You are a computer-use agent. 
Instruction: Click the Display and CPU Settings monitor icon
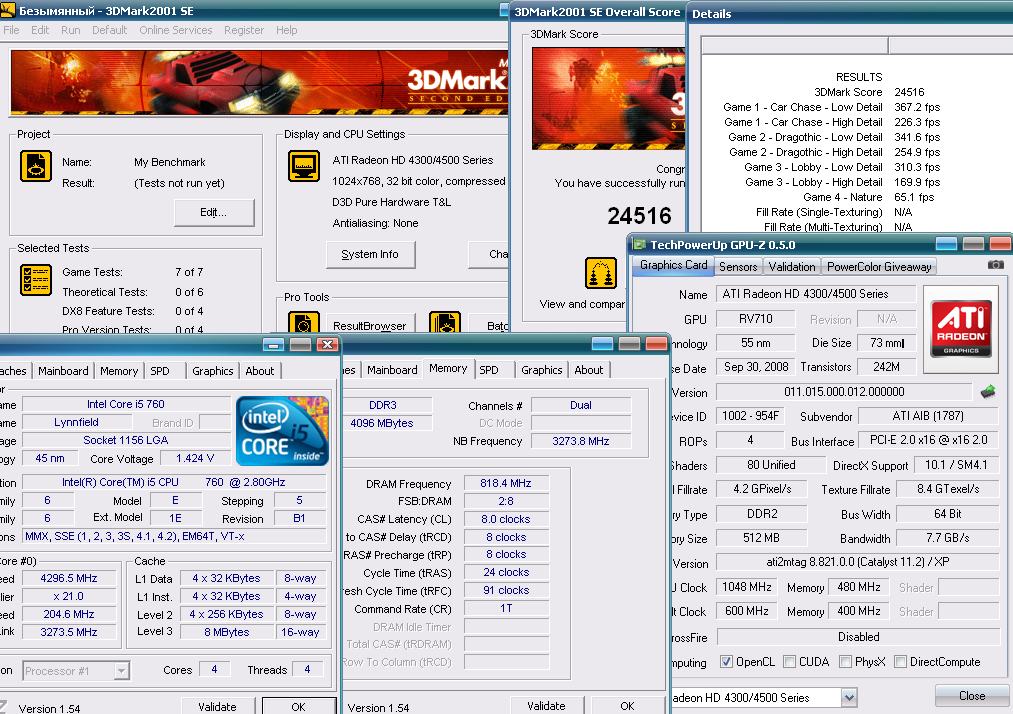[x=304, y=166]
